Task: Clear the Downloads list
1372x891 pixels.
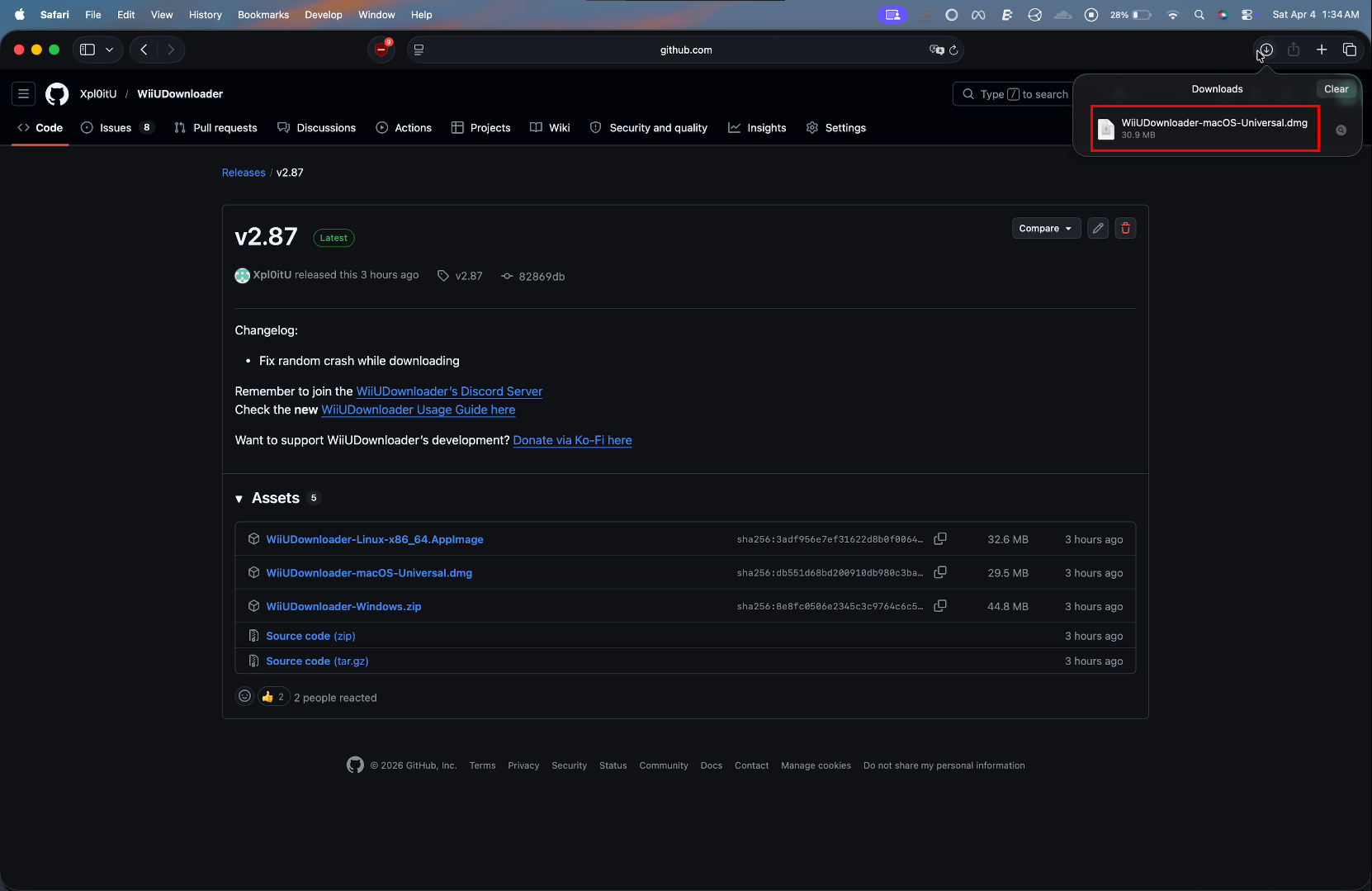Action: (x=1335, y=89)
